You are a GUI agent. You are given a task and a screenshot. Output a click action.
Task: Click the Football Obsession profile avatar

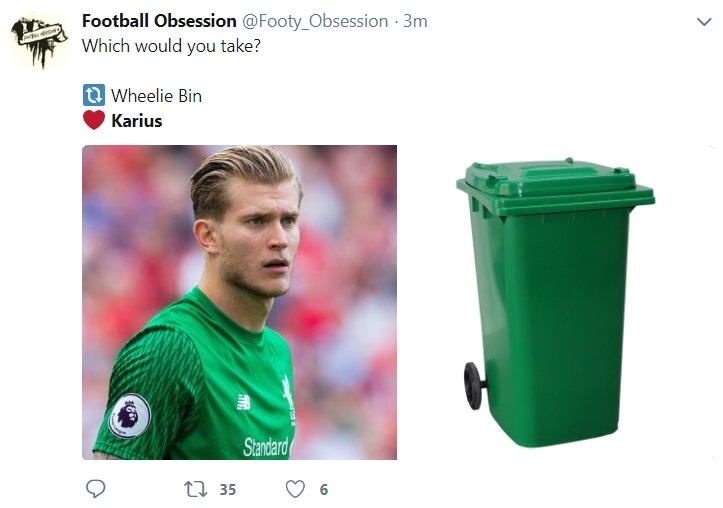(x=39, y=40)
